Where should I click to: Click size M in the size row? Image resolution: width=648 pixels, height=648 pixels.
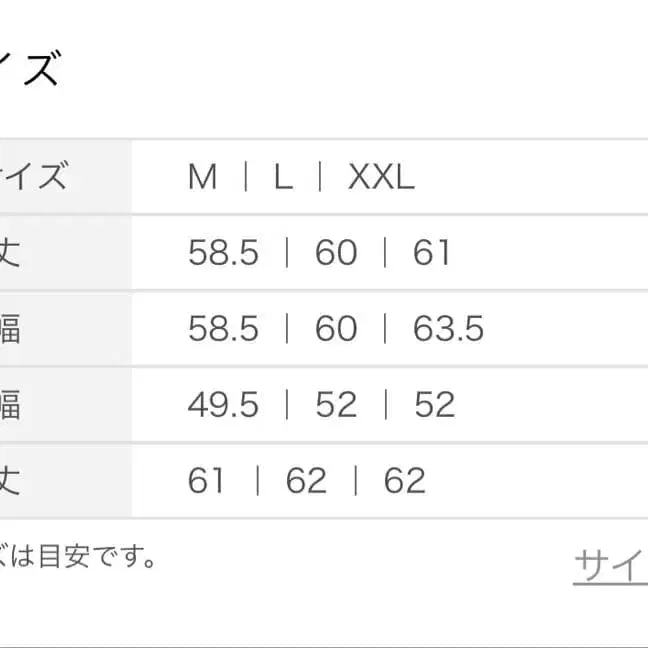tap(203, 178)
